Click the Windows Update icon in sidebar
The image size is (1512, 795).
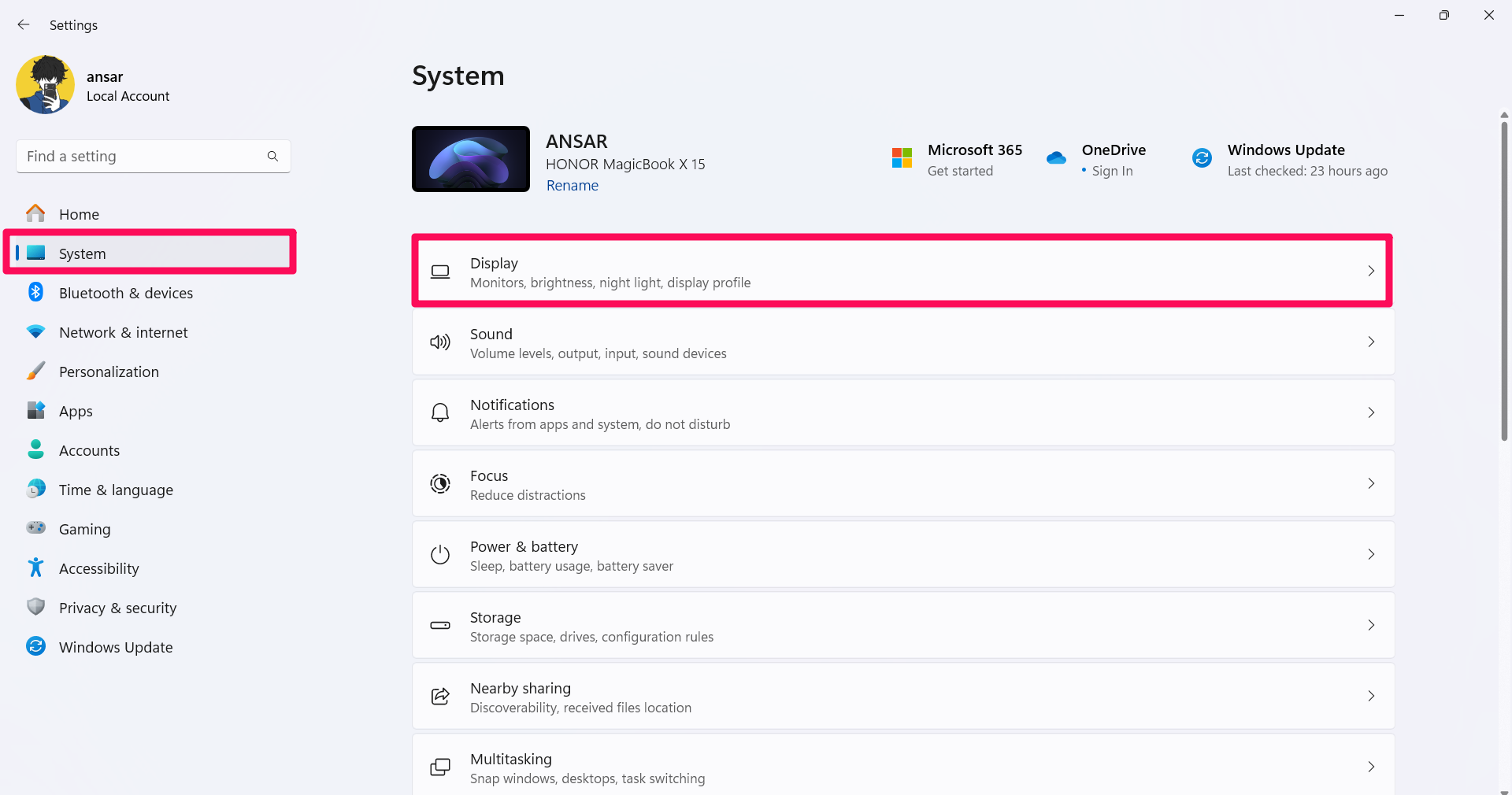click(35, 646)
